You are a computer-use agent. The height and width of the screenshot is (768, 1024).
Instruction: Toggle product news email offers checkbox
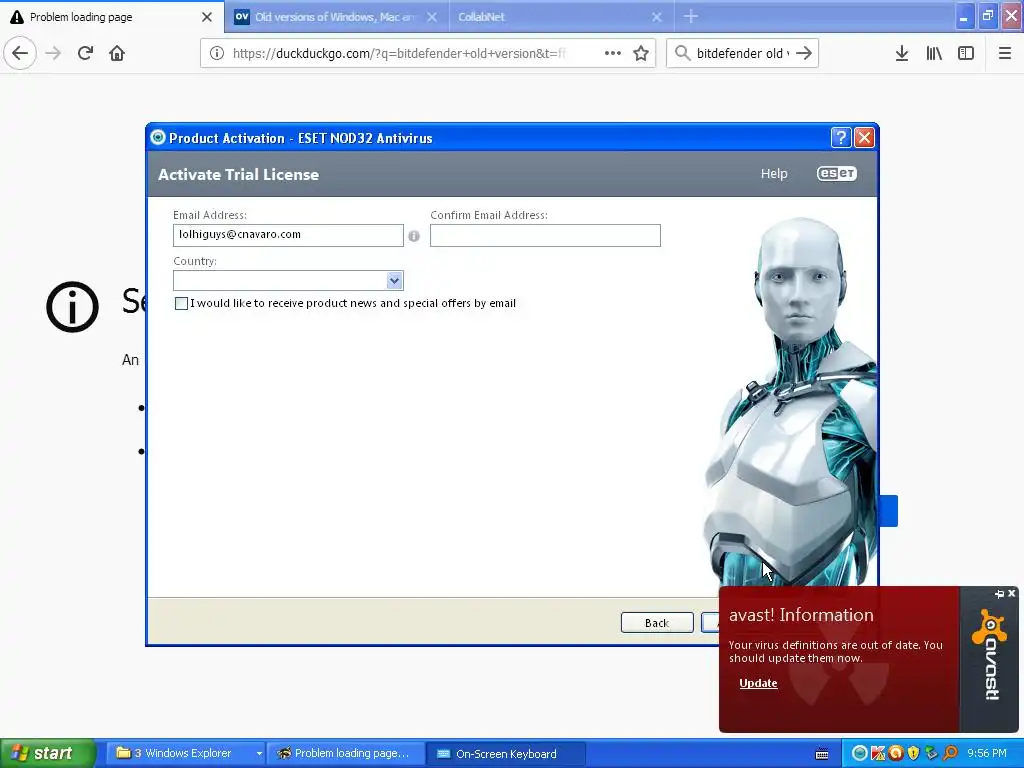point(182,303)
